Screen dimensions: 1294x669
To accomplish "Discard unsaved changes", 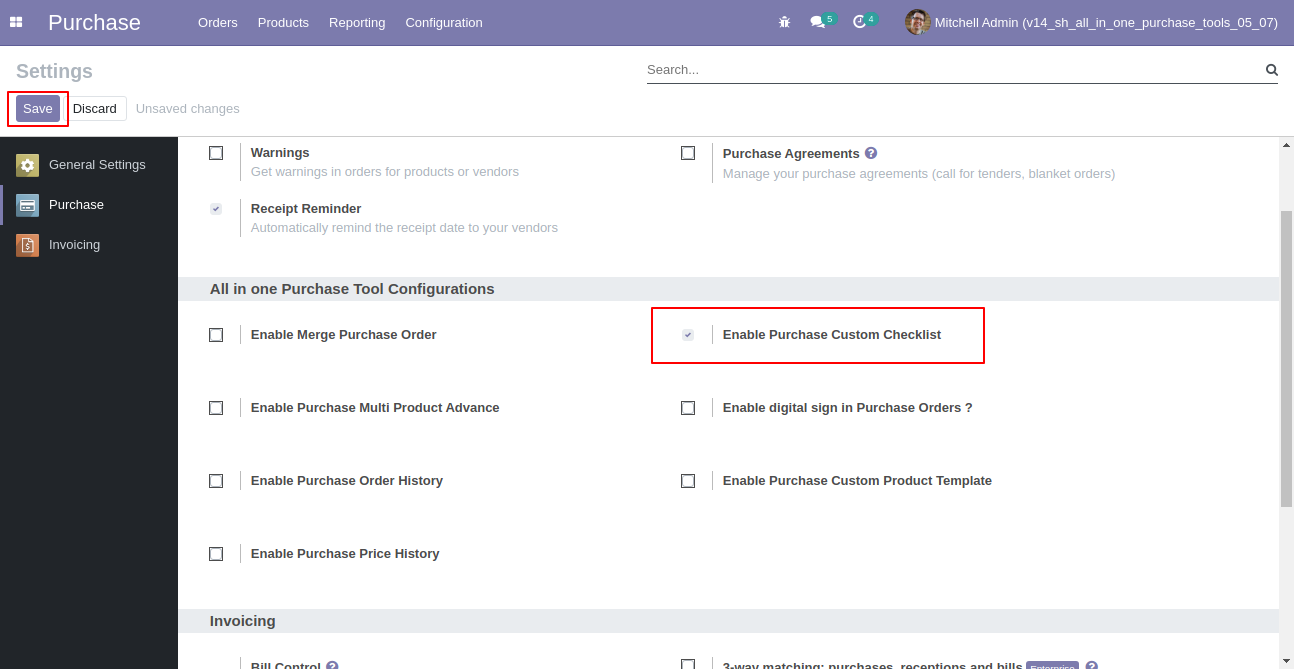I will click(95, 109).
